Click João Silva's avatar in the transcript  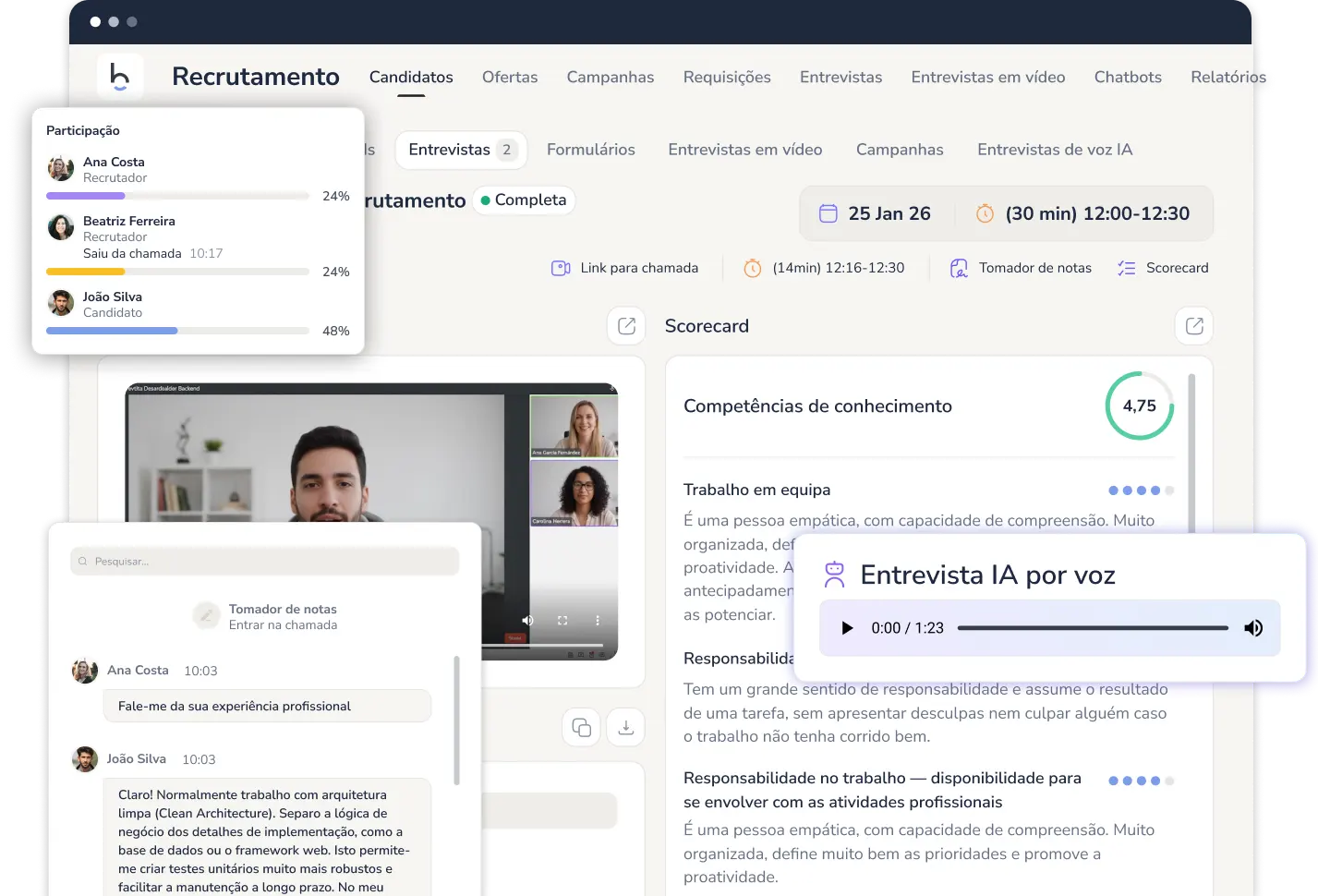85,759
